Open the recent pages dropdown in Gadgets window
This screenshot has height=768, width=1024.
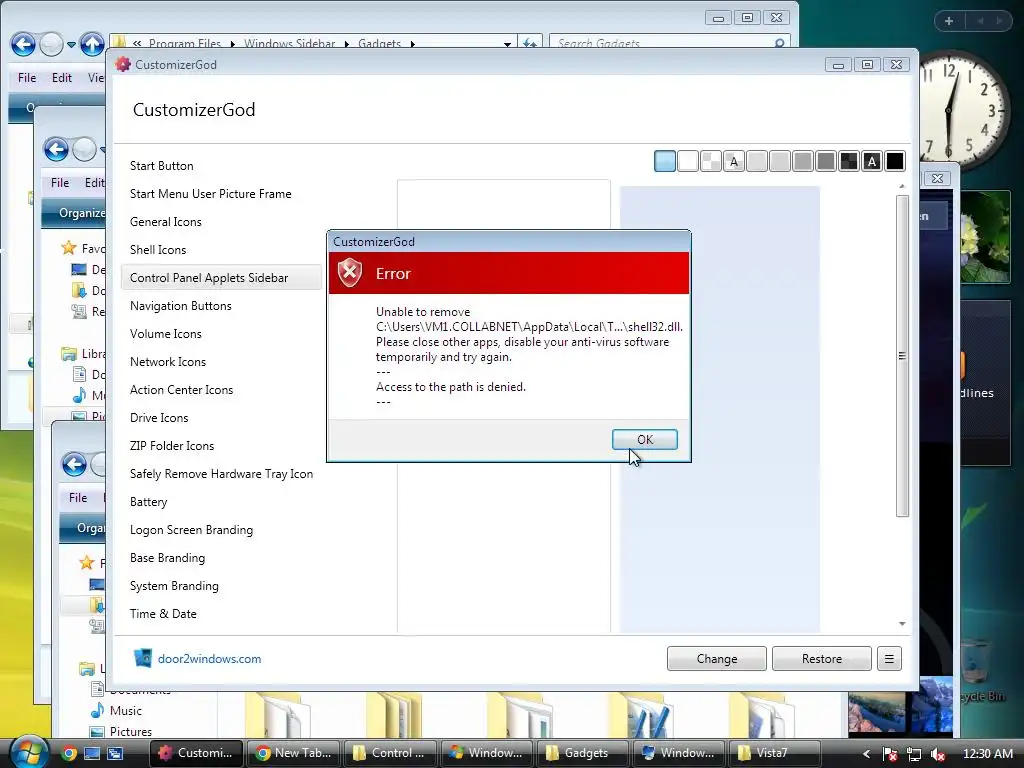tap(71, 45)
